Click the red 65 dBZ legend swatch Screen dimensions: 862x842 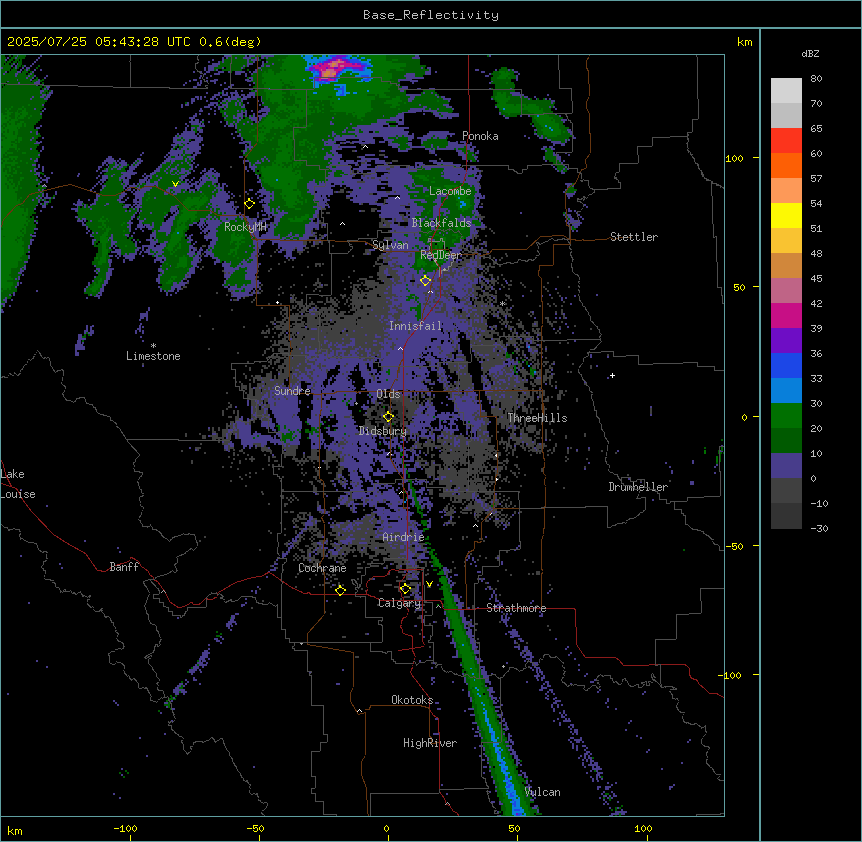point(786,140)
